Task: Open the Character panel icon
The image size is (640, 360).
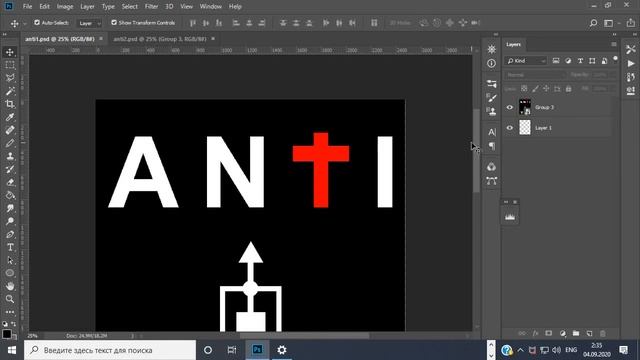Action: point(491,132)
